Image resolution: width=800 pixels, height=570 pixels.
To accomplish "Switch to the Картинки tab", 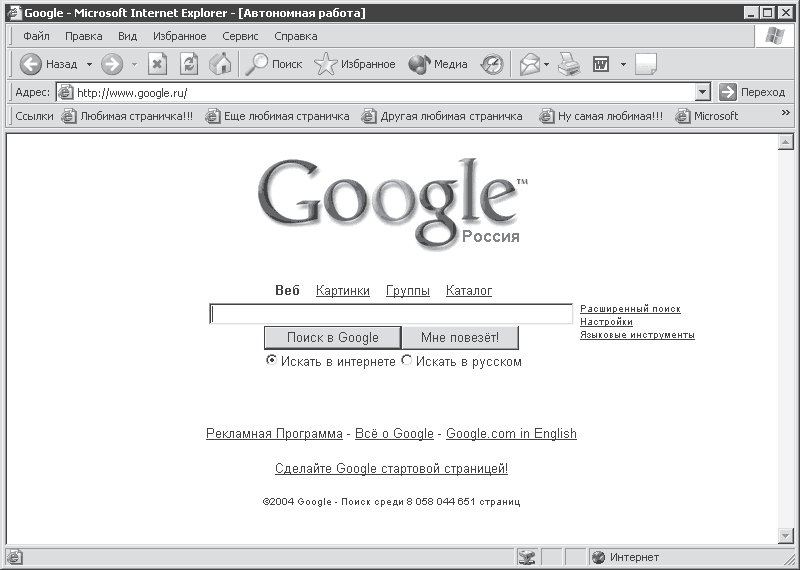I will (x=343, y=290).
